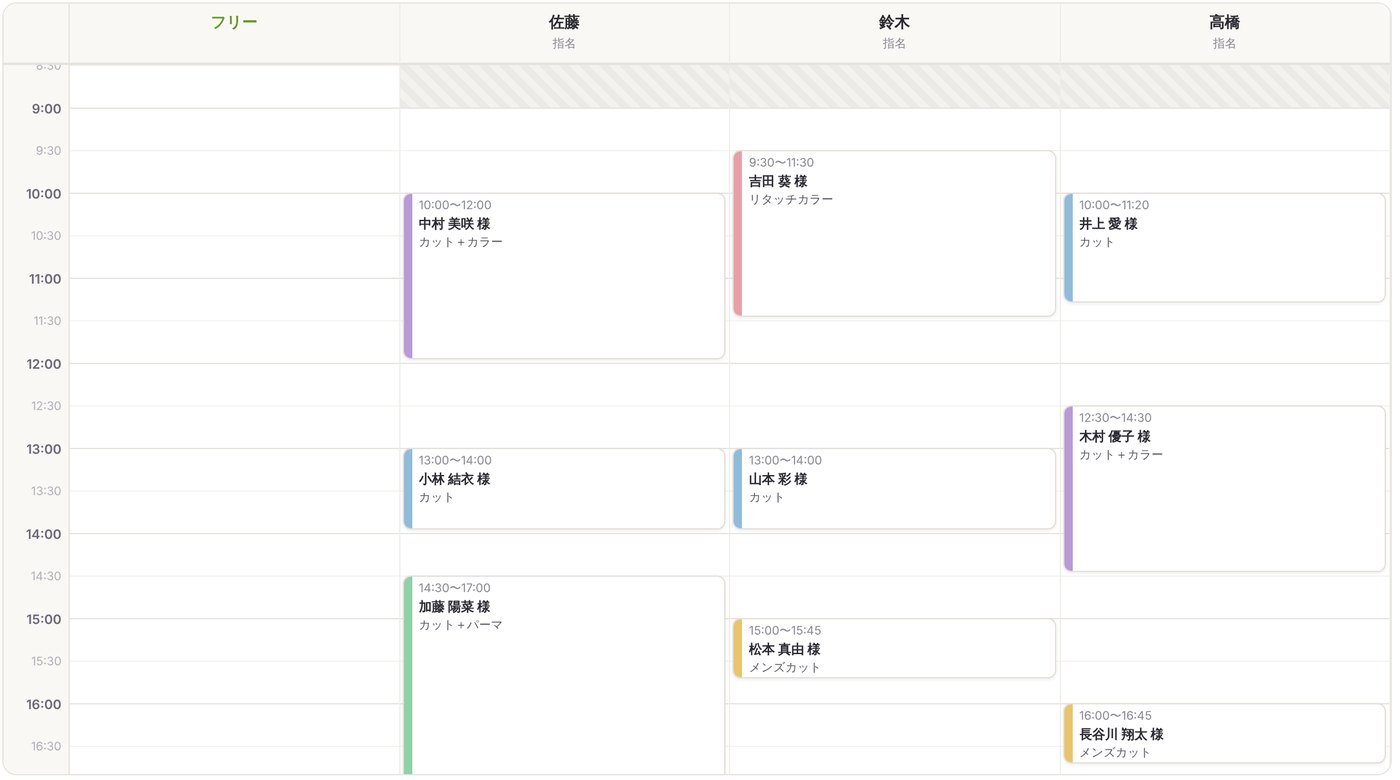1400x780 pixels.
Task: Select the 佐藤 stylist column header
Action: pos(564,33)
